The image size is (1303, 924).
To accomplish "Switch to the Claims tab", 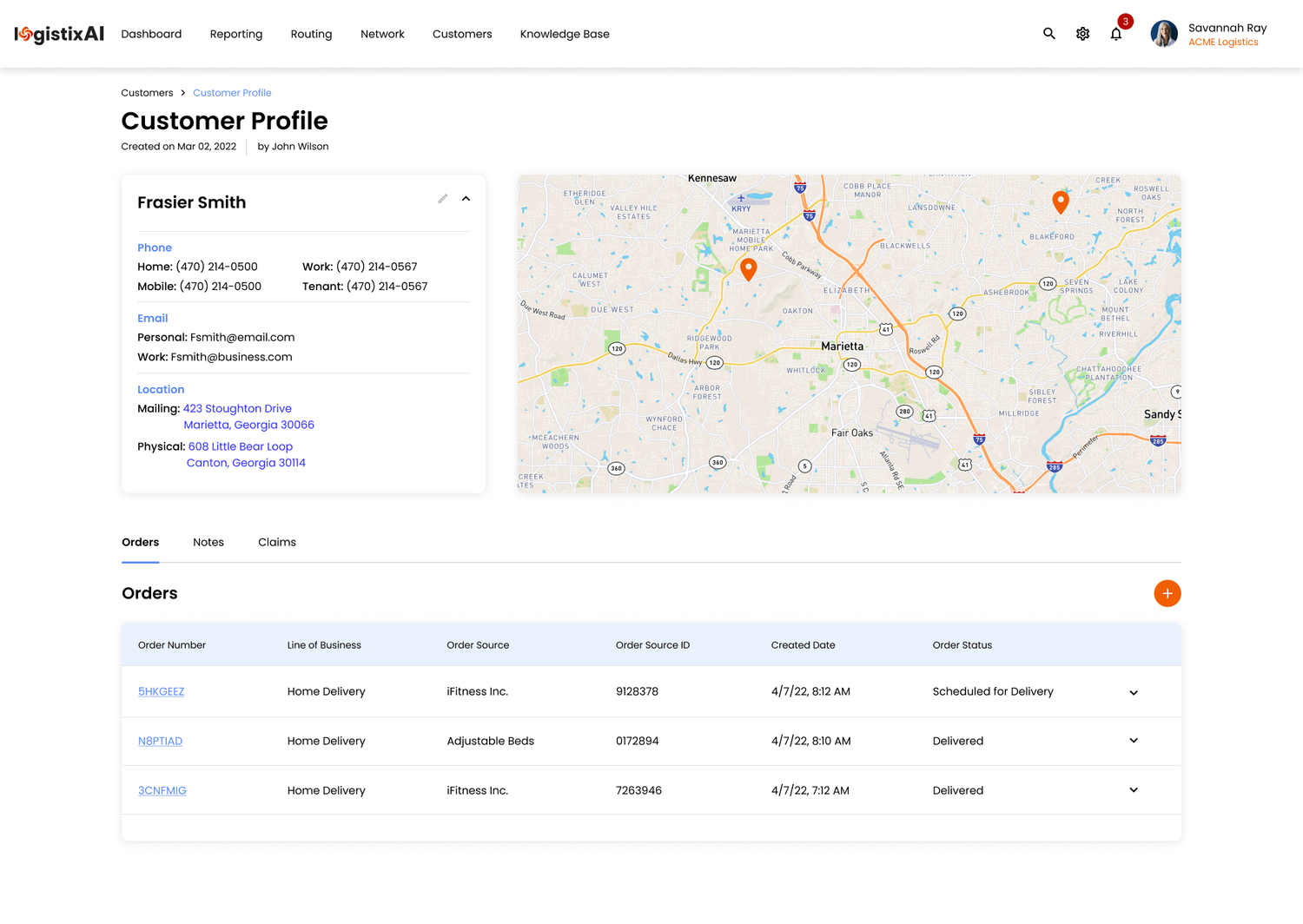I will coord(277,542).
